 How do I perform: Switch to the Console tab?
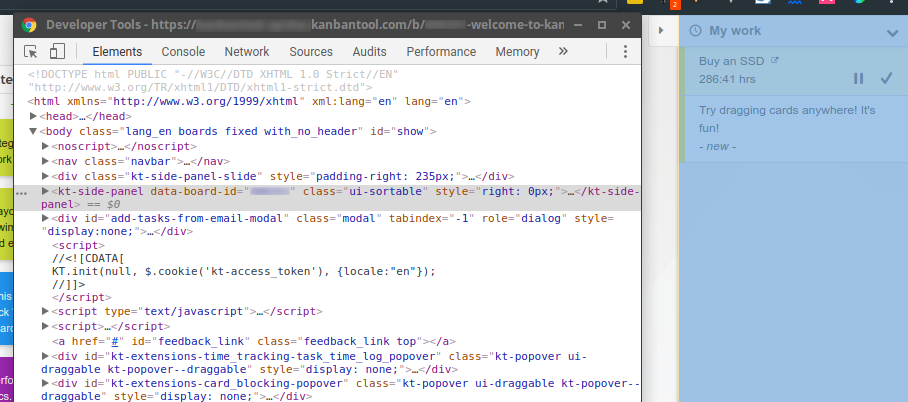(x=183, y=52)
